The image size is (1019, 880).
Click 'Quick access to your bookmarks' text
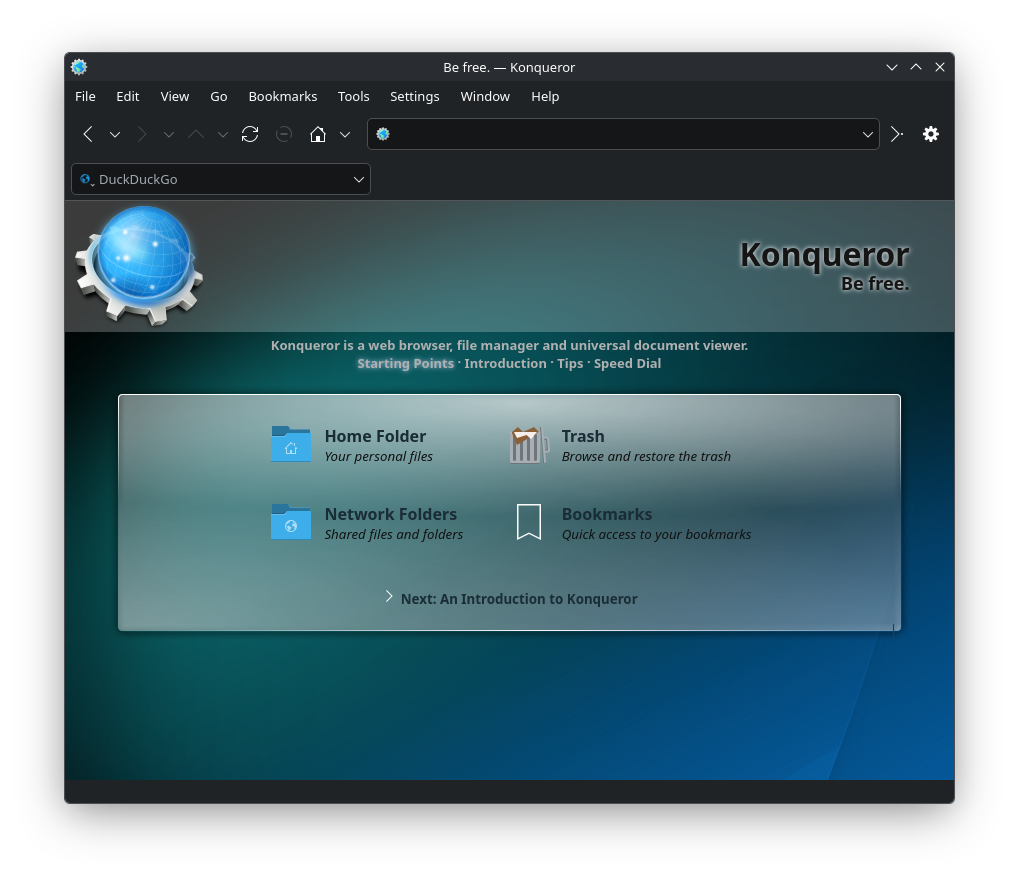tap(656, 534)
